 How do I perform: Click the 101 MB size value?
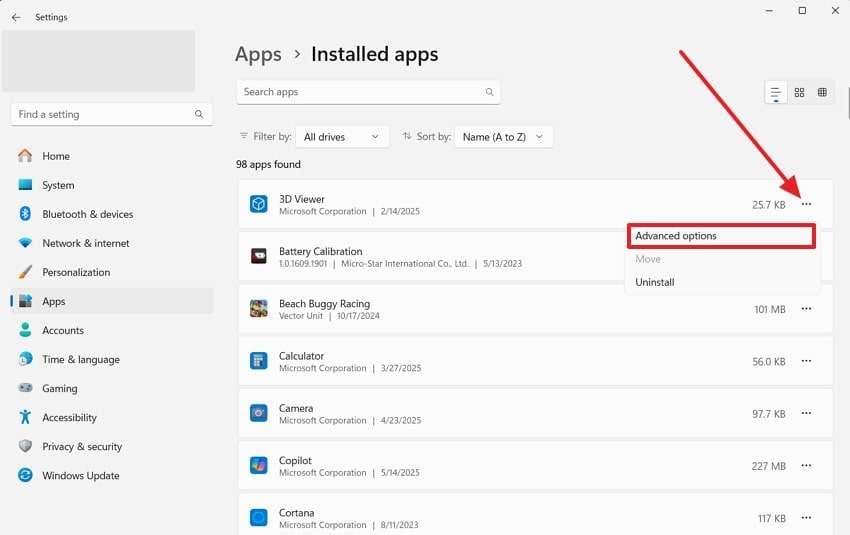770,310
